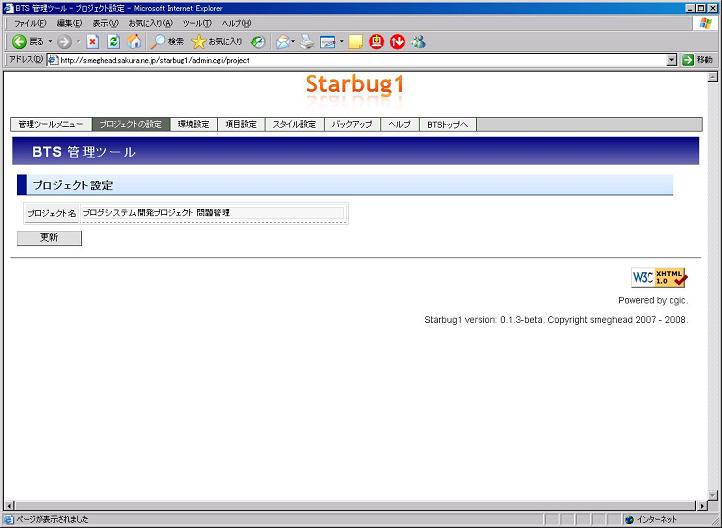Viewport: 722px width, 528px height.
Task: Switch to the 環境設定 tab
Action: pyautogui.click(x=193, y=125)
